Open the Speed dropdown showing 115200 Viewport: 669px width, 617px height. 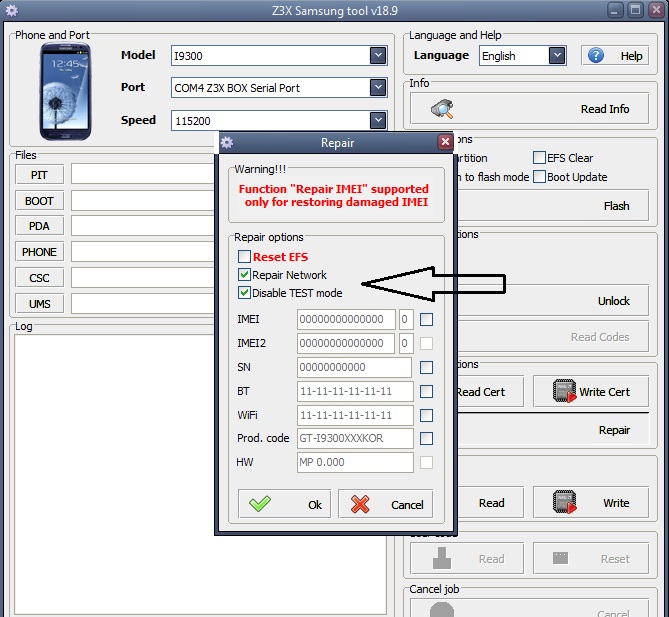tap(378, 120)
